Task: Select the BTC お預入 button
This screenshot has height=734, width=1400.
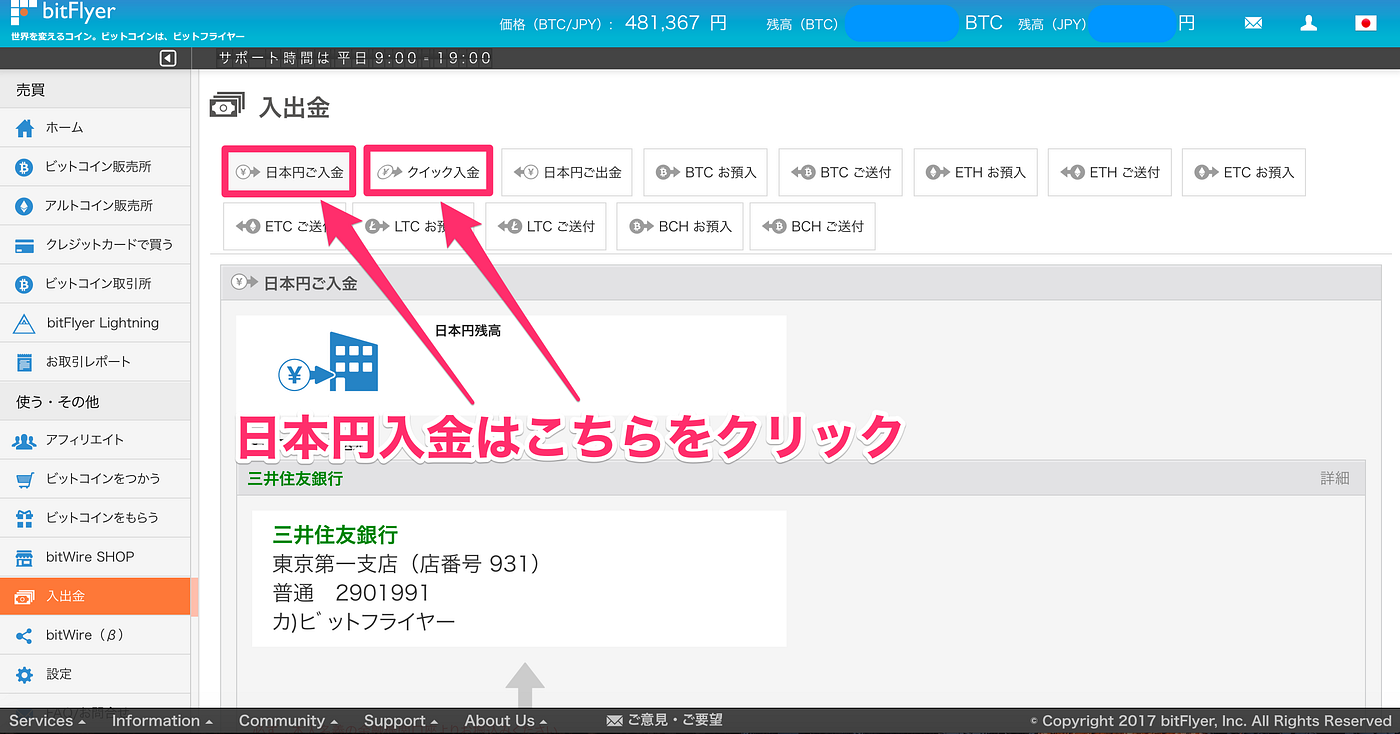Action: pyautogui.click(x=706, y=172)
